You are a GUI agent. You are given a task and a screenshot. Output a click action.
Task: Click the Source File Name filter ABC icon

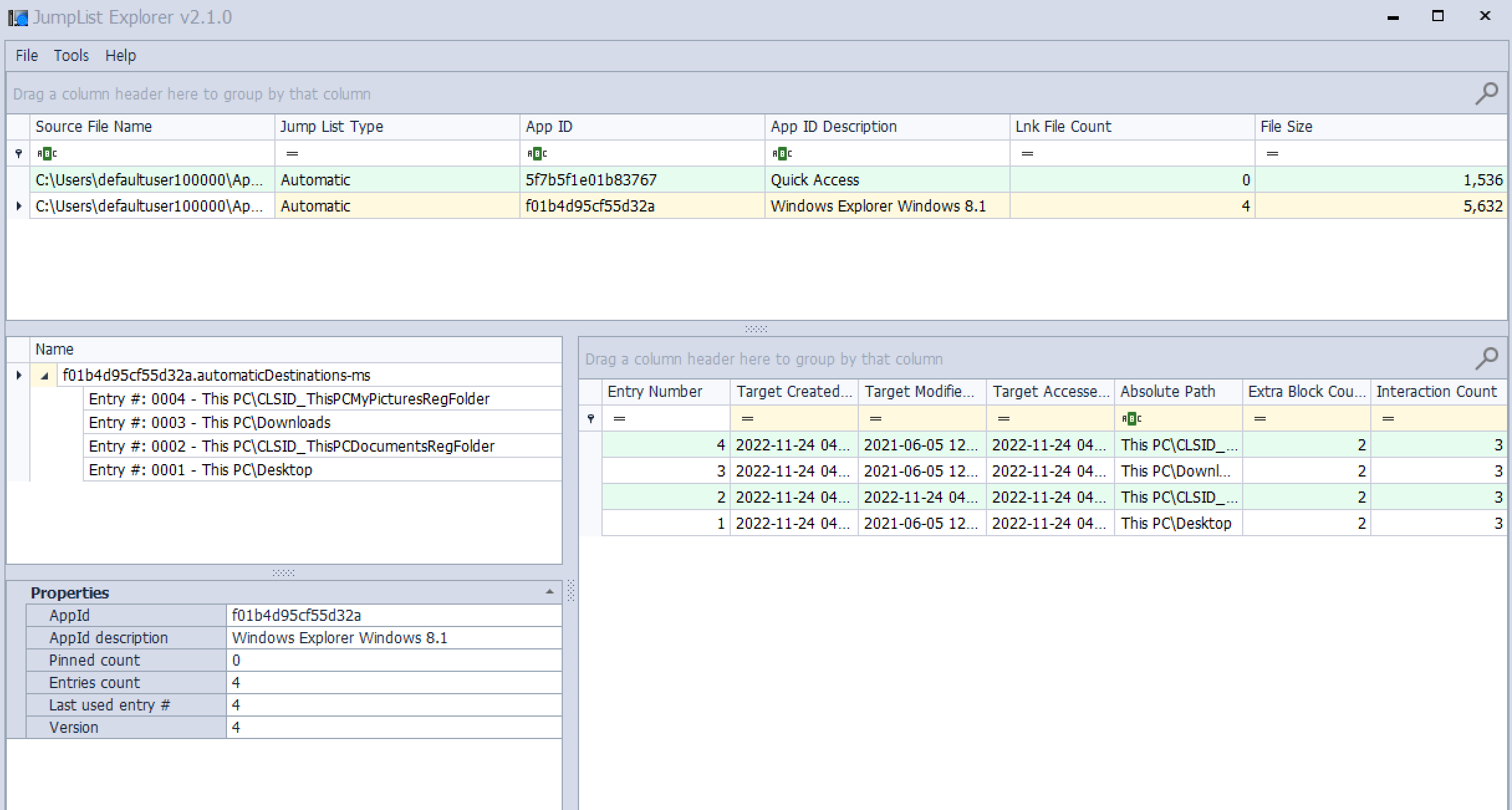[47, 153]
